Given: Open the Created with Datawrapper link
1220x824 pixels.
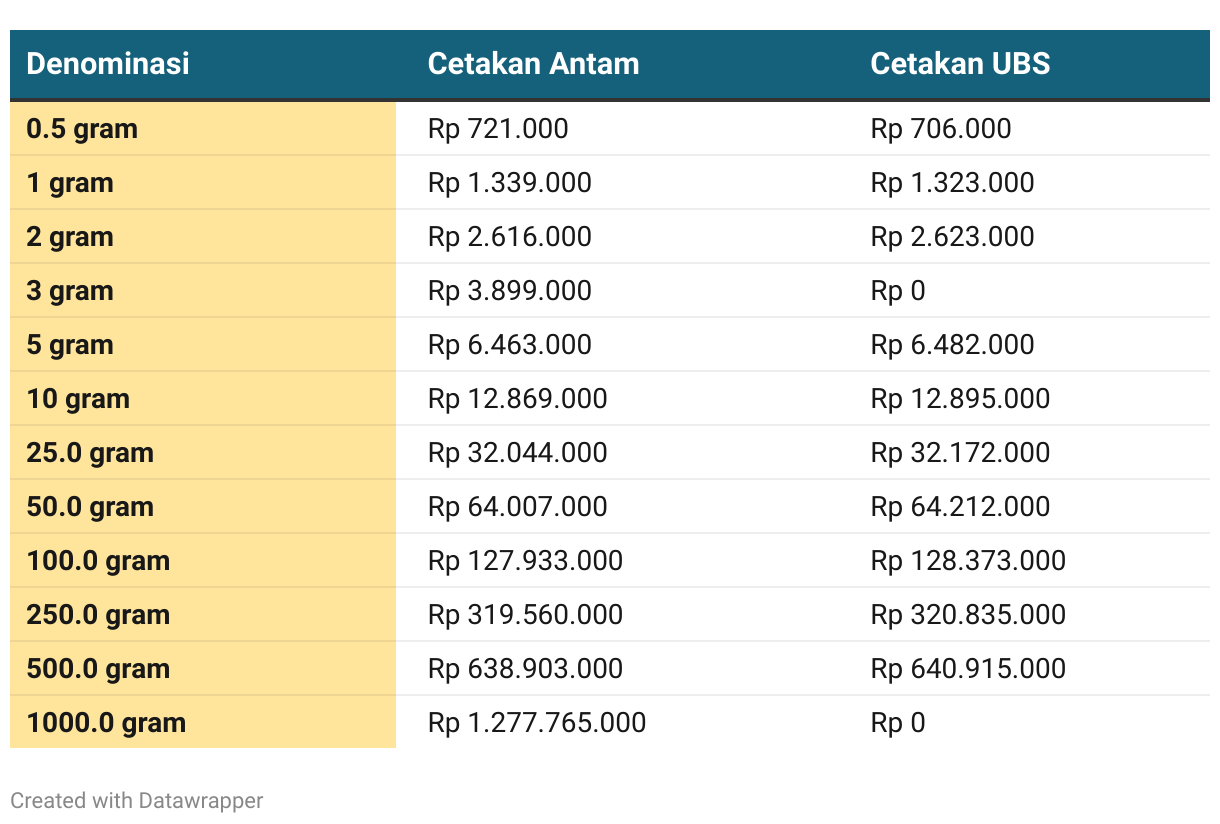Looking at the screenshot, I should click(137, 800).
